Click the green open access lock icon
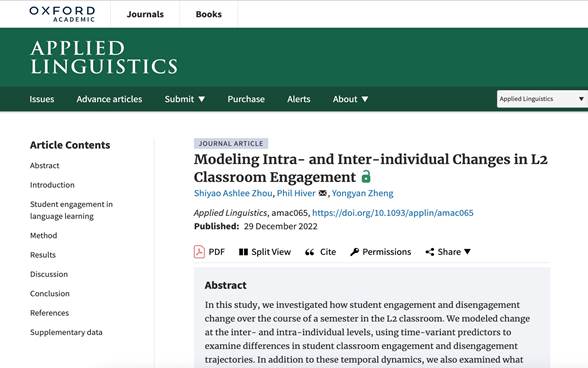 [366, 176]
